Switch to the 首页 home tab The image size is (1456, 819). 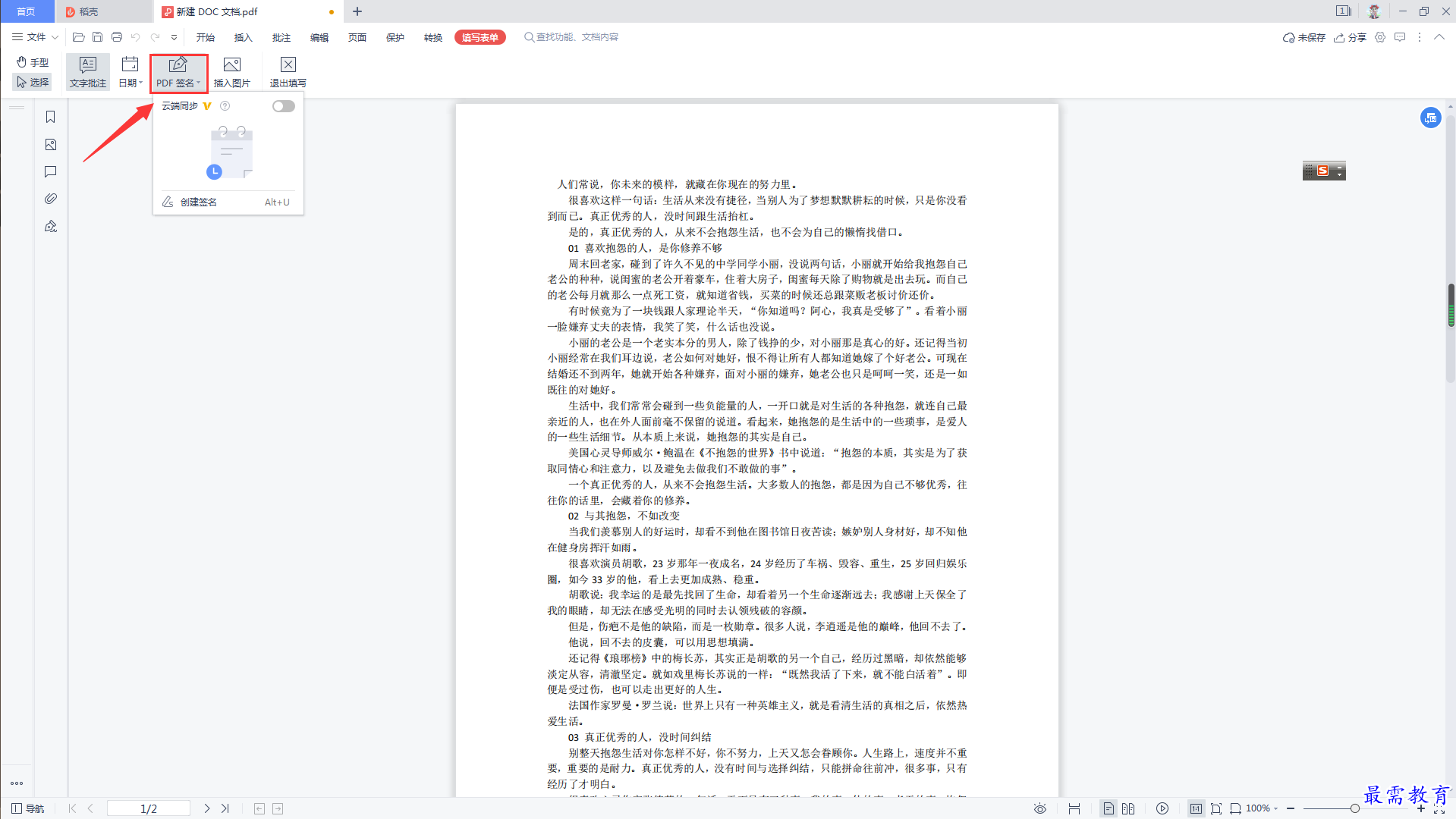click(27, 11)
